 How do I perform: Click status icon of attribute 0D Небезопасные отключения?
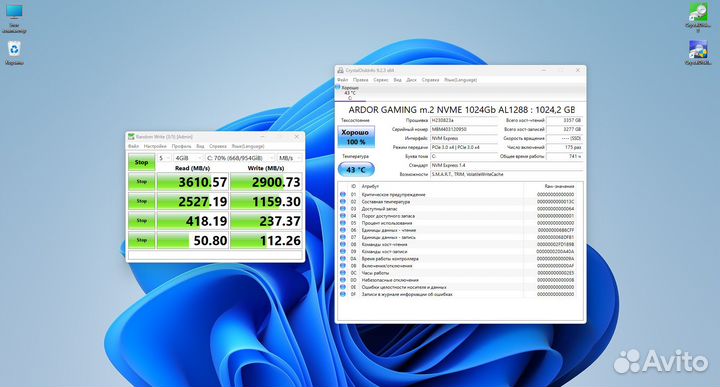[343, 280]
